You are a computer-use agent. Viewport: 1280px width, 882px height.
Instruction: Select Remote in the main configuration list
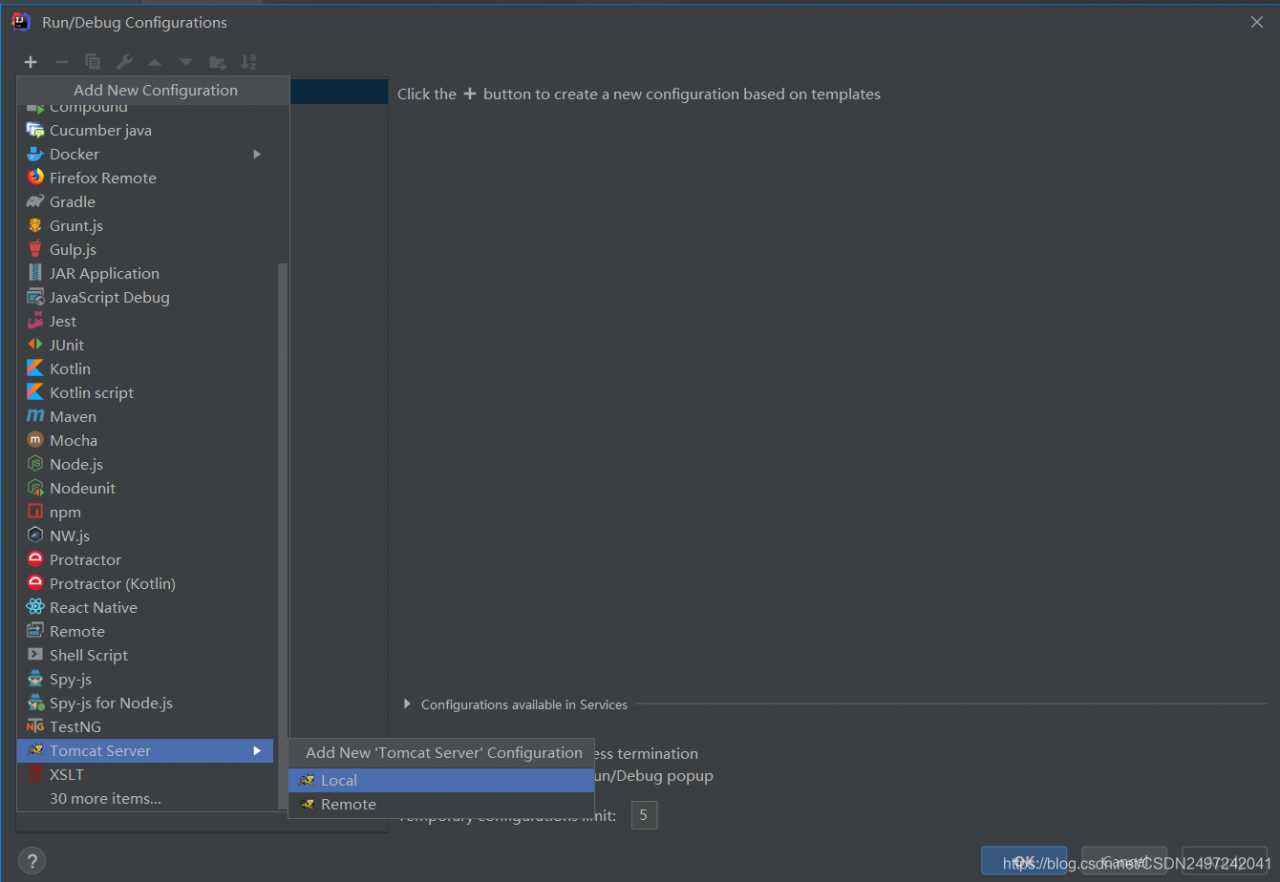point(145,632)
